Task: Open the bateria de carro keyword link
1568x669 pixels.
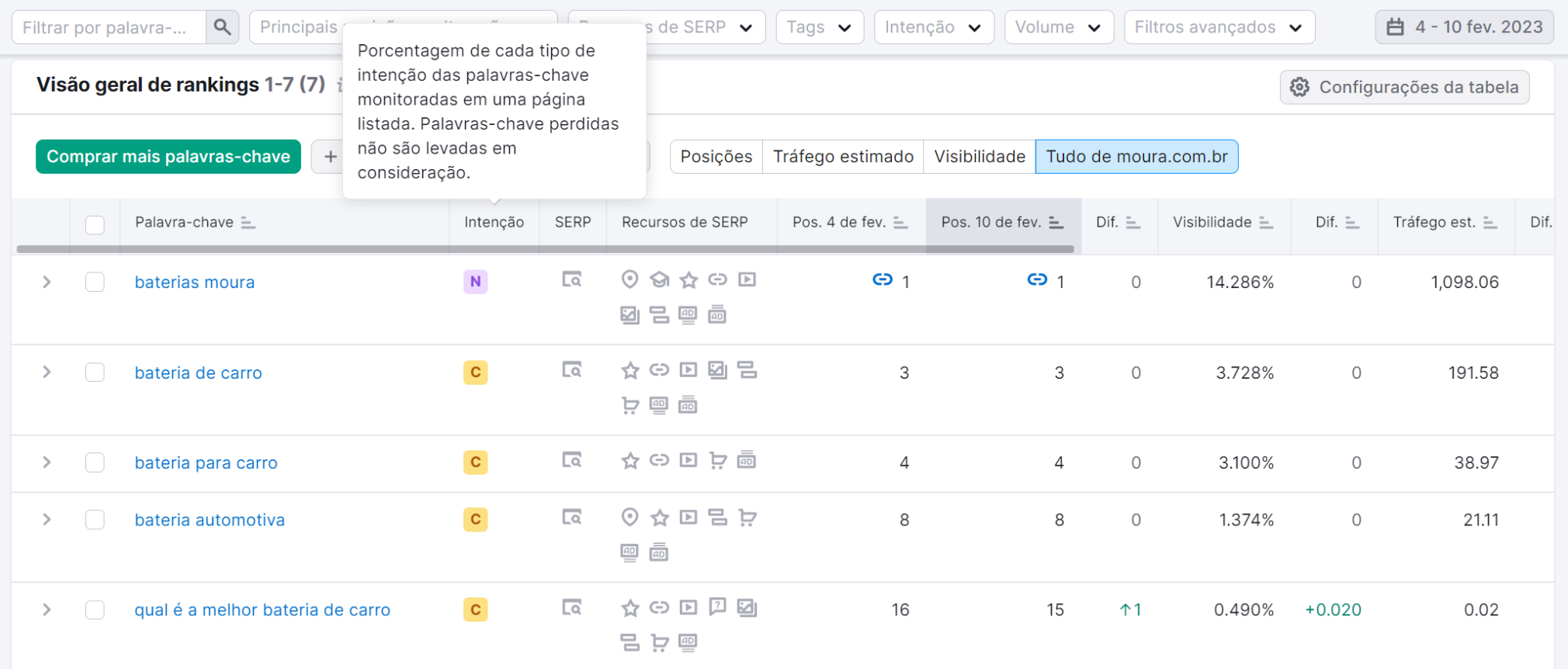Action: (199, 373)
